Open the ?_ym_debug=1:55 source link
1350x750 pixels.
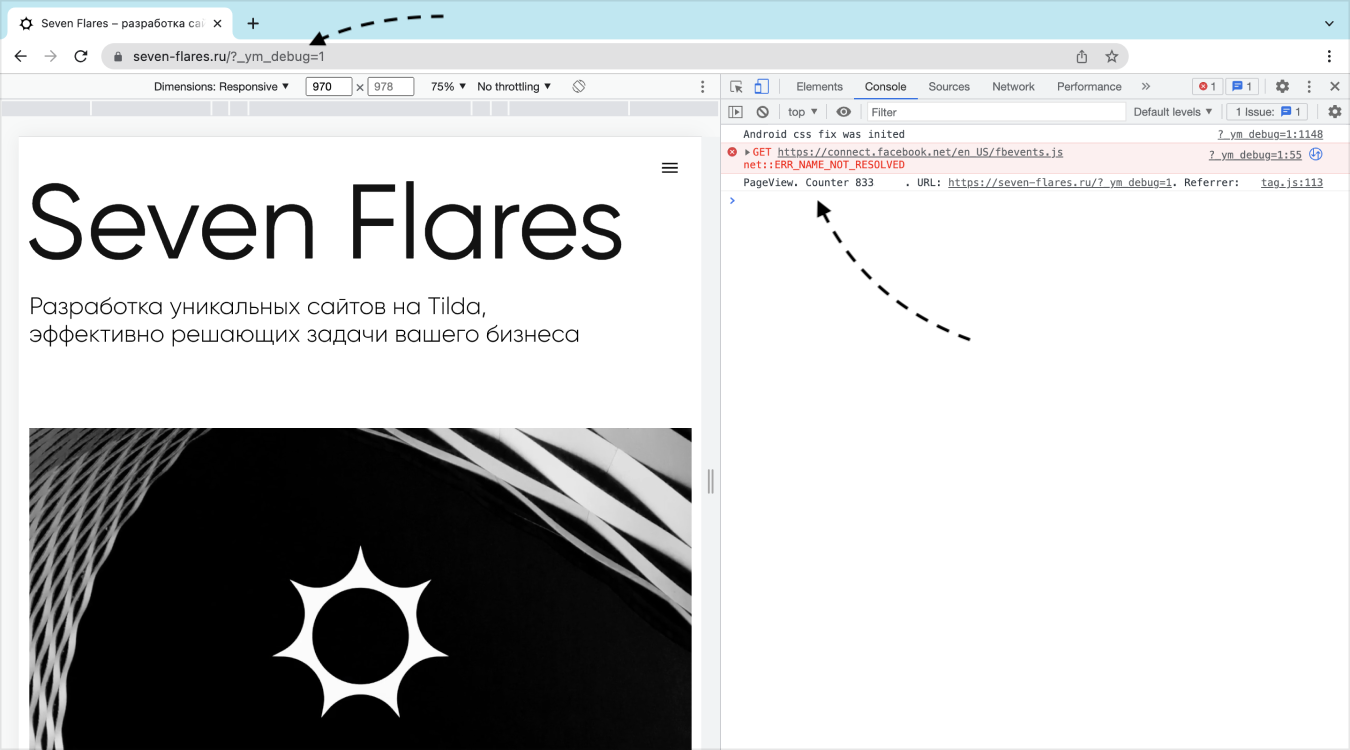pyautogui.click(x=1255, y=155)
